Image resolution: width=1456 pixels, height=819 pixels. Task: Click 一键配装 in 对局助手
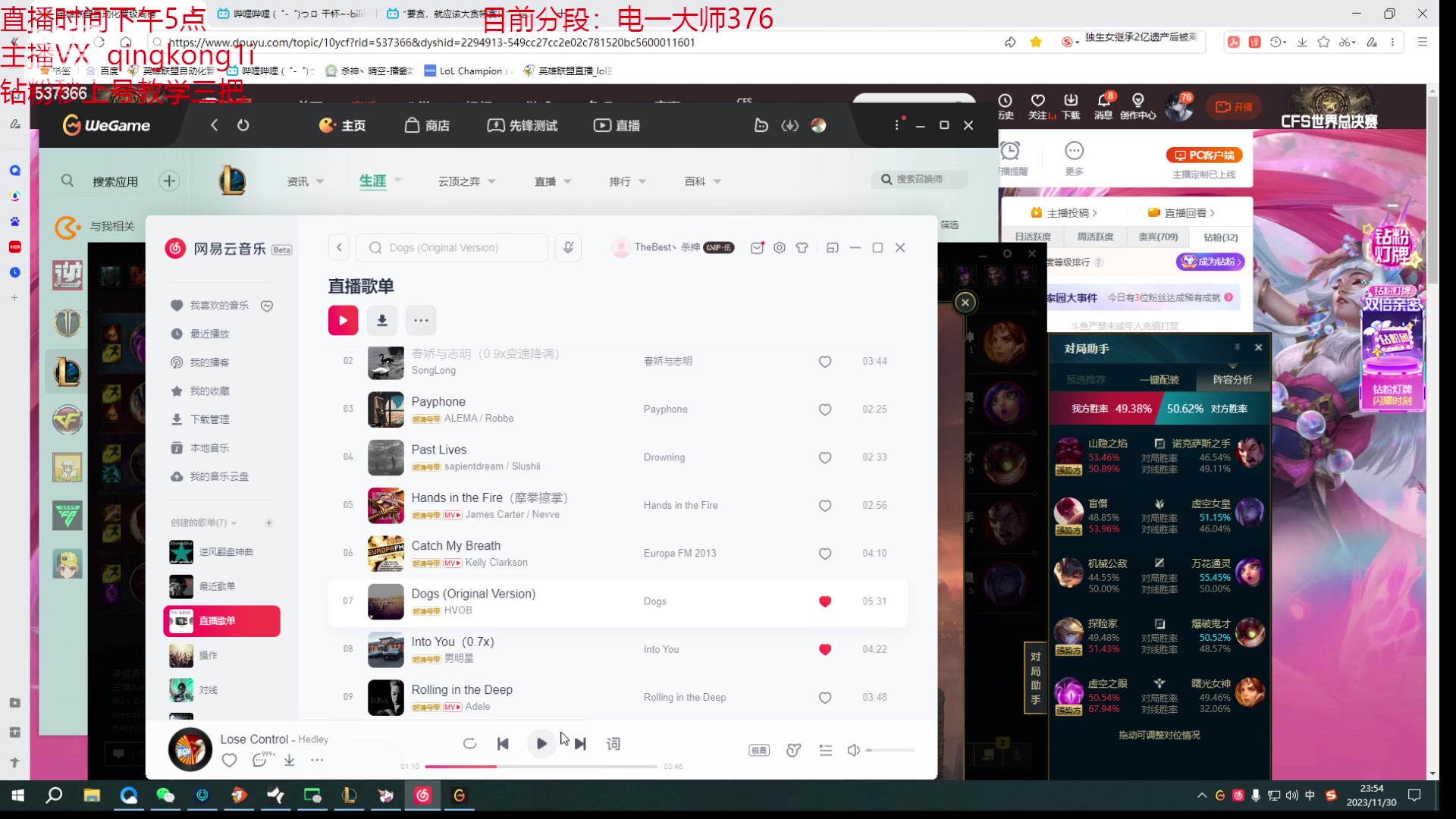click(1159, 380)
